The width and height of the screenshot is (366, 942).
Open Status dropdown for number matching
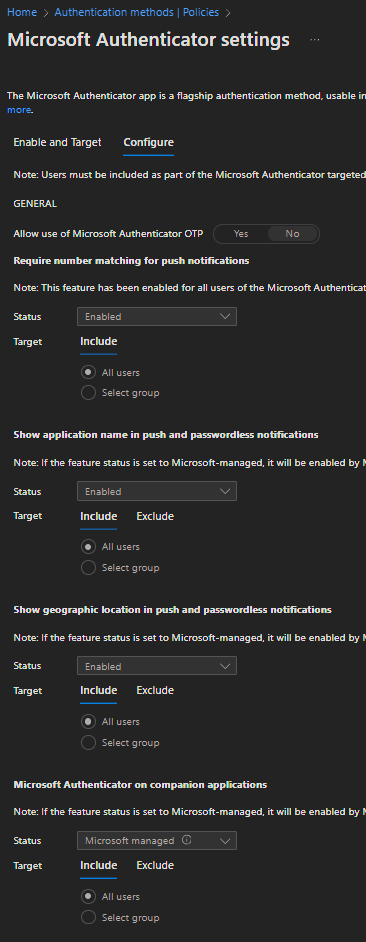pos(157,317)
